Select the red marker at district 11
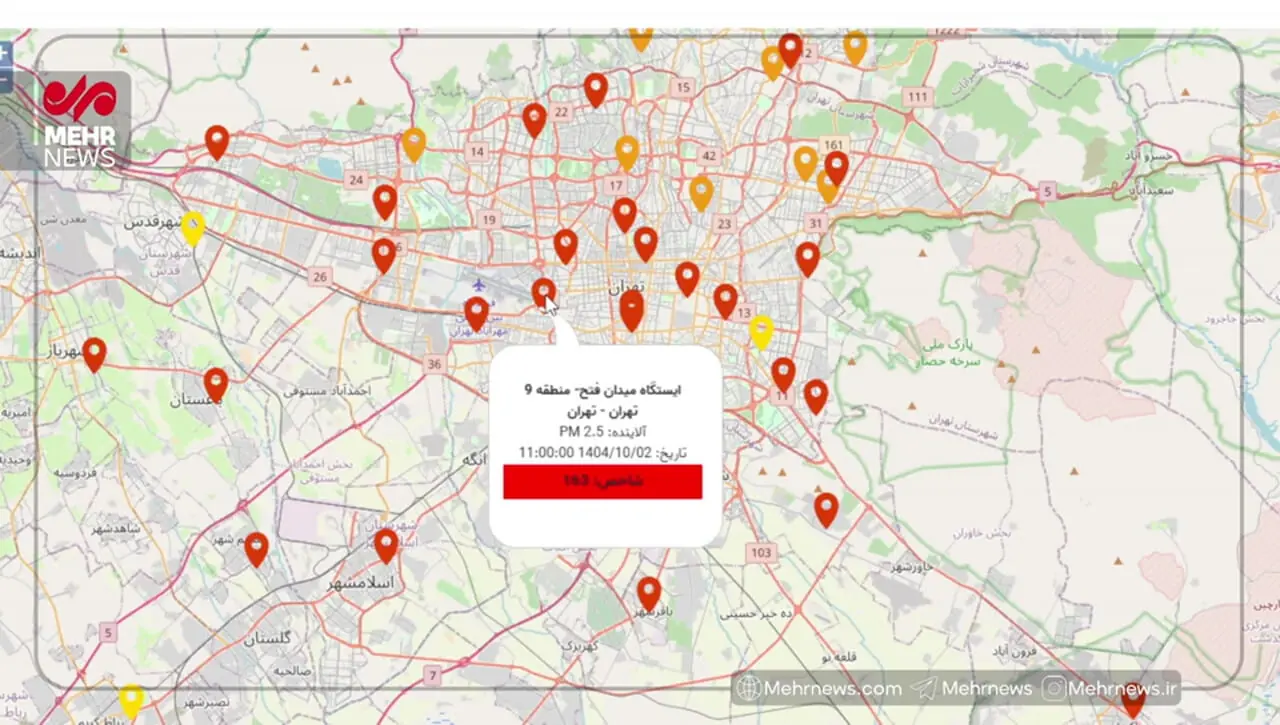Screen dimensions: 1280x725 783,373
